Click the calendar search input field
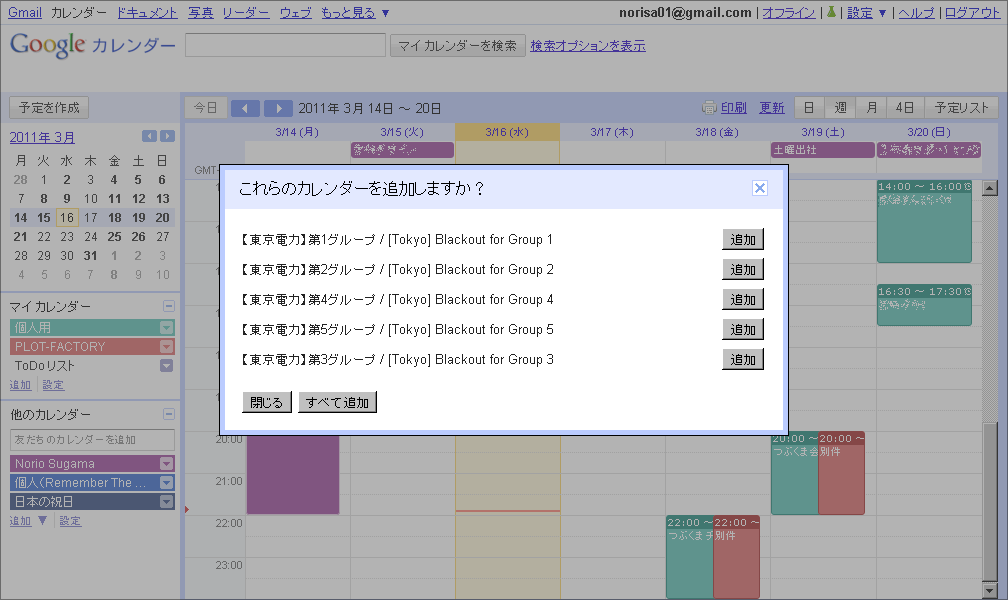 tap(285, 45)
